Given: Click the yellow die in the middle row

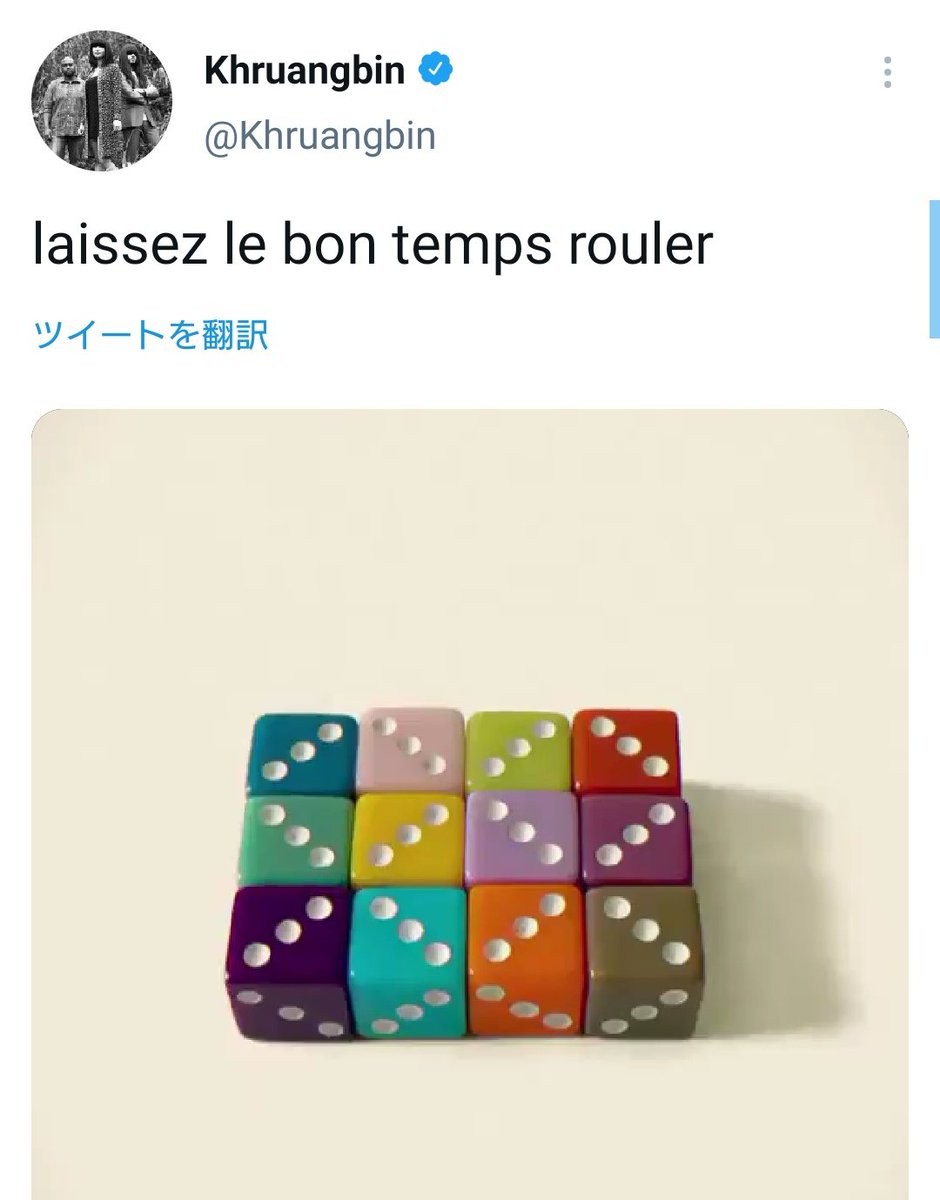Looking at the screenshot, I should [x=408, y=841].
